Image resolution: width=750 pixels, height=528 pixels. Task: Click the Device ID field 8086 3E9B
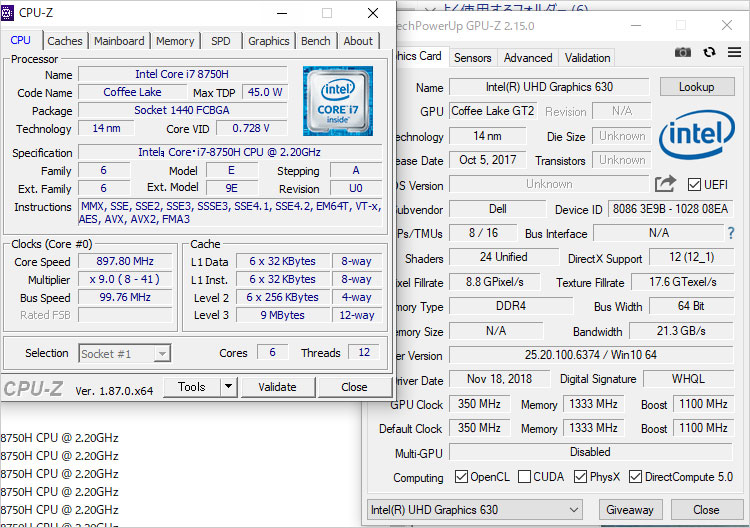(670, 209)
